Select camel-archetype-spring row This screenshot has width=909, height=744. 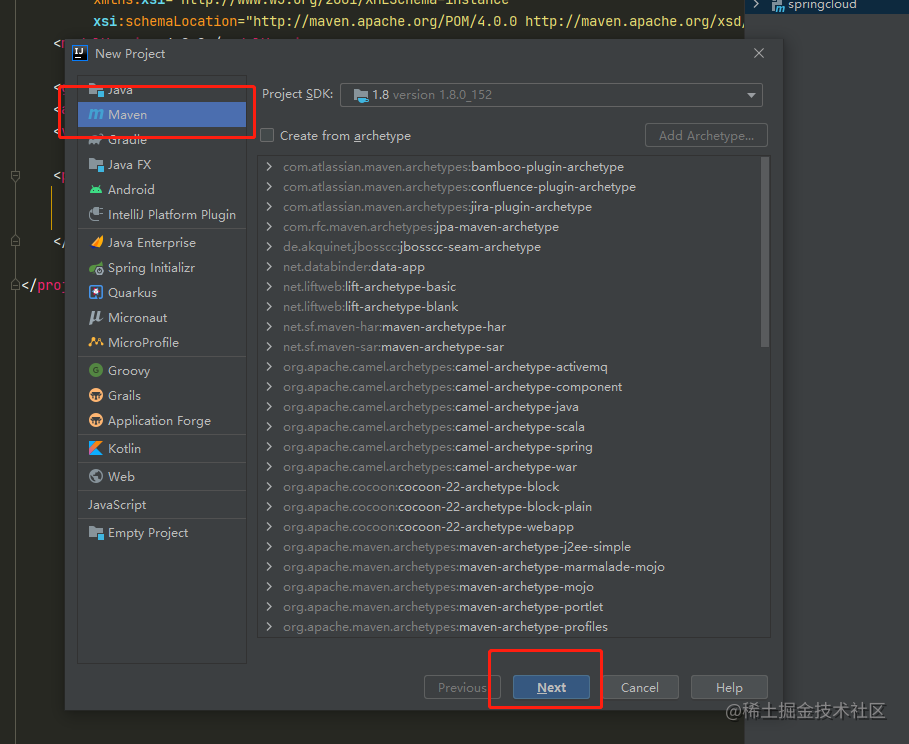[x=509, y=447]
